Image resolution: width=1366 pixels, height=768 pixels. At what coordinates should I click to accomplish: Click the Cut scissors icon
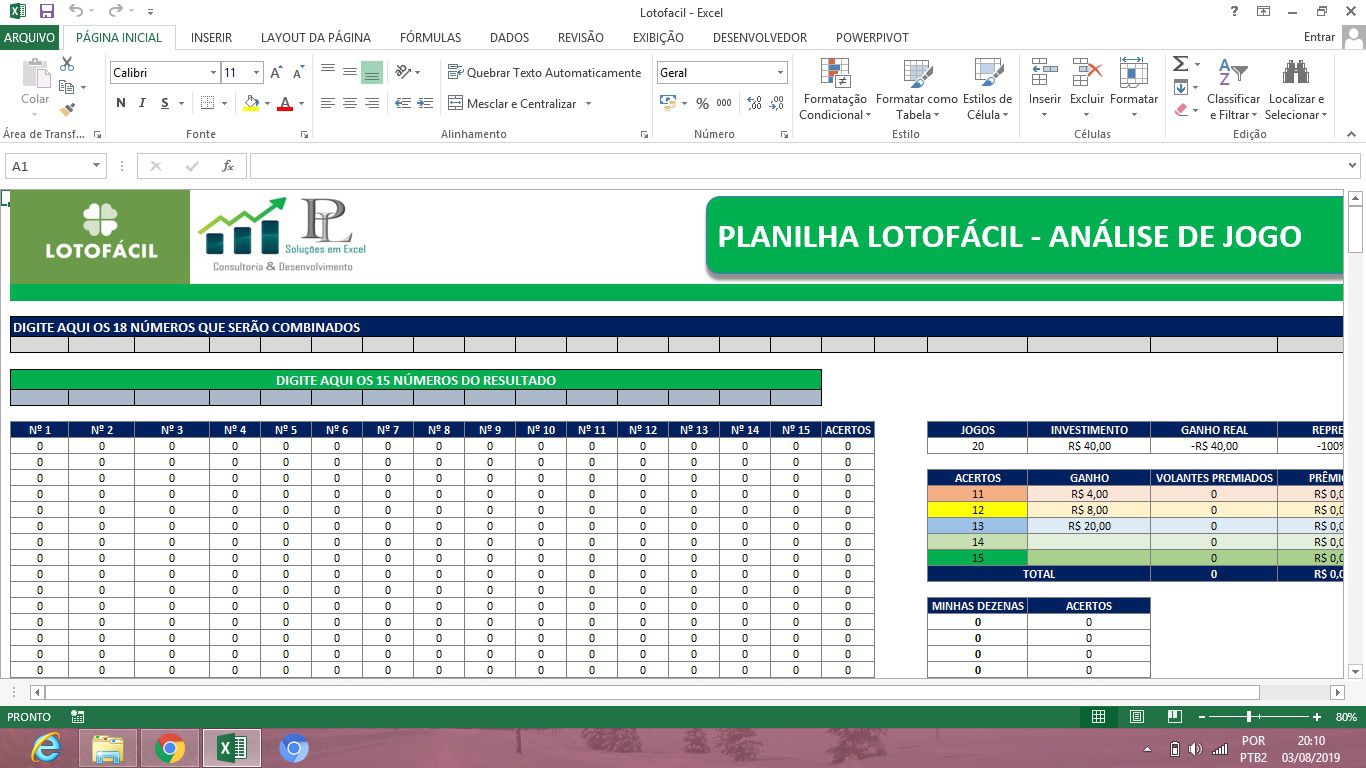pos(67,64)
